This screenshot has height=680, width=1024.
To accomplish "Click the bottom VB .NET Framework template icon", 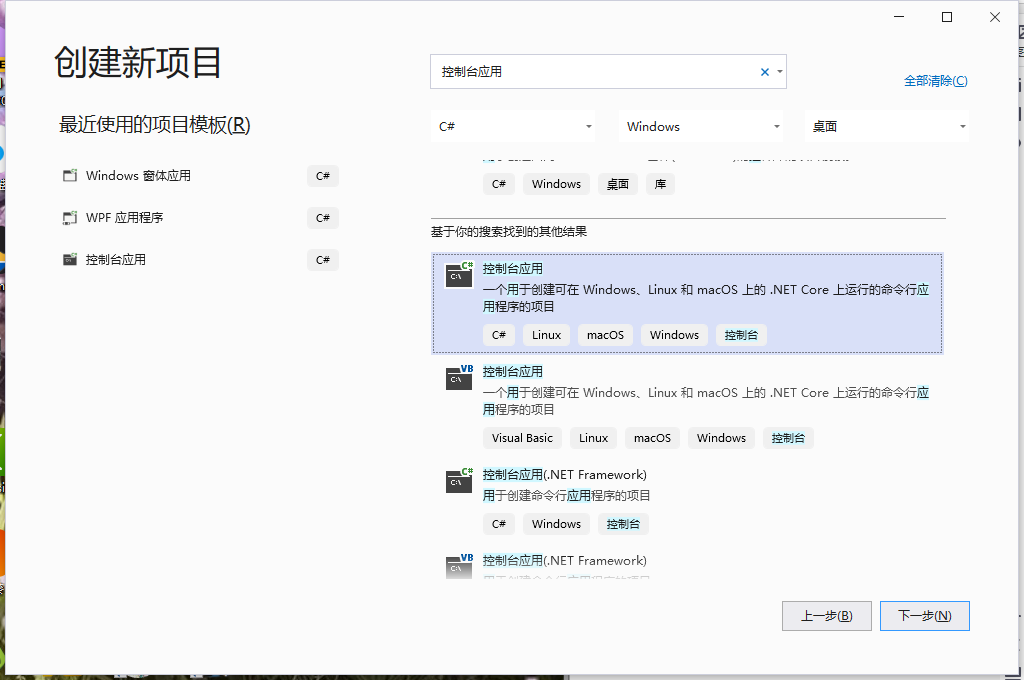I will [458, 565].
